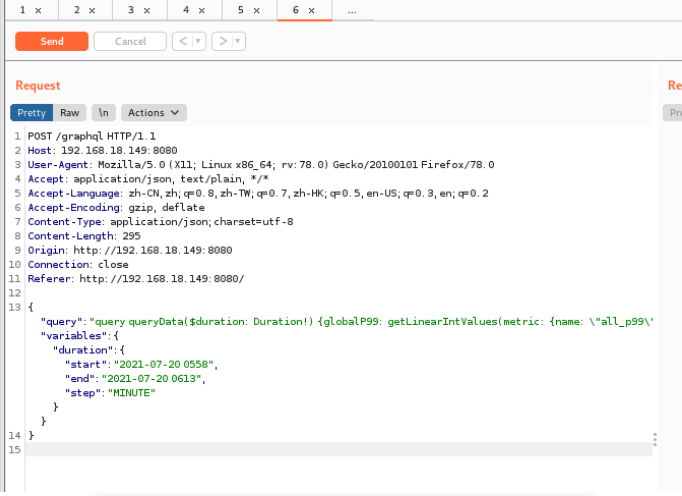Close Repeater tab 2
682x496 pixels.
[x=92, y=10]
